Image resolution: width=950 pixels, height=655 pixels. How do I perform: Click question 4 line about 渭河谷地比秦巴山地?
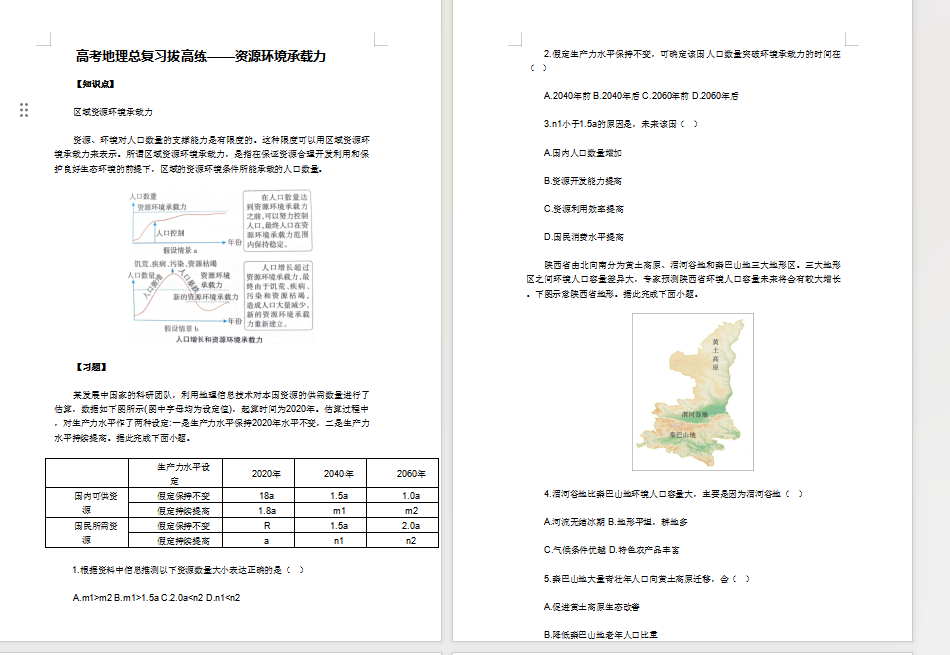pyautogui.click(x=673, y=494)
